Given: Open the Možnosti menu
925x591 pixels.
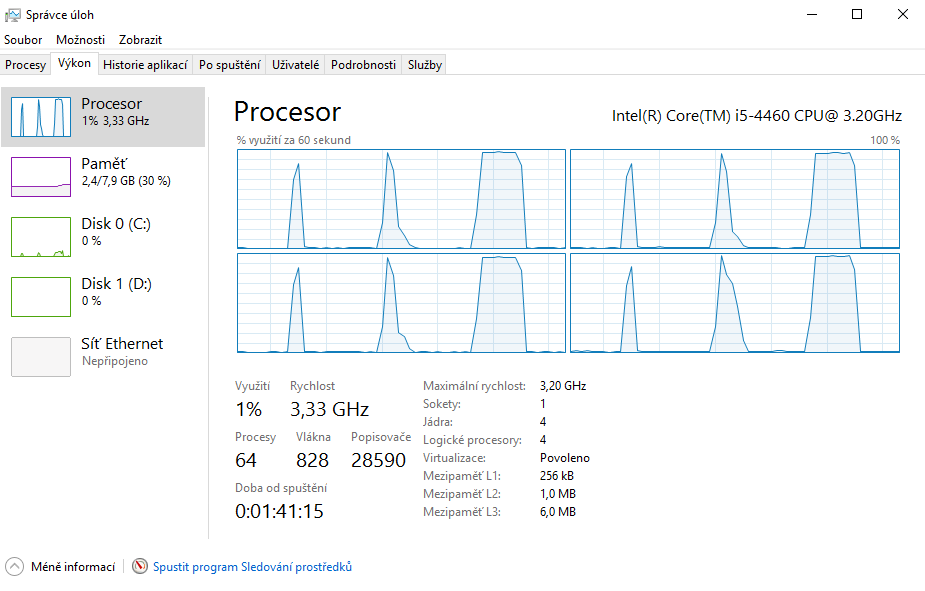Looking at the screenshot, I should point(80,40).
